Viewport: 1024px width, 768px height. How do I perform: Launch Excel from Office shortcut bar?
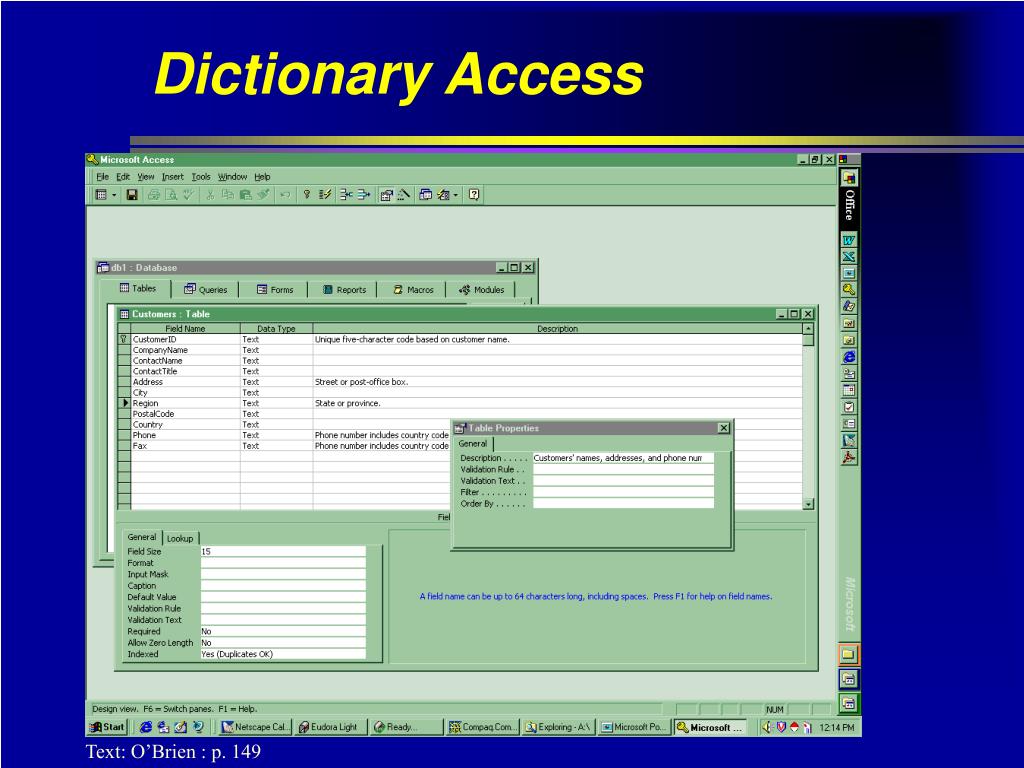[848, 257]
